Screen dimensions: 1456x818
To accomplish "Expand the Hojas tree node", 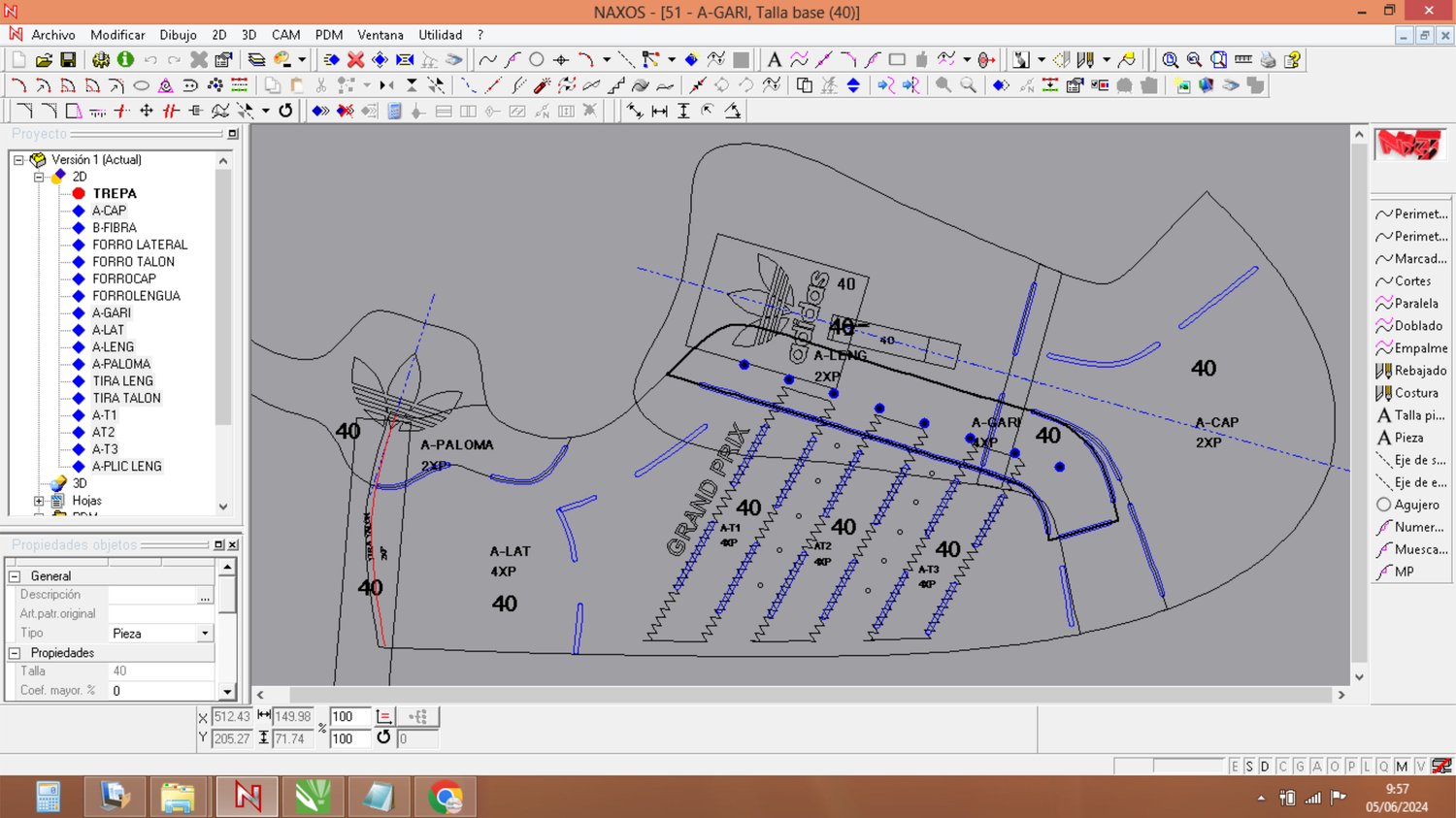I will 39,501.
